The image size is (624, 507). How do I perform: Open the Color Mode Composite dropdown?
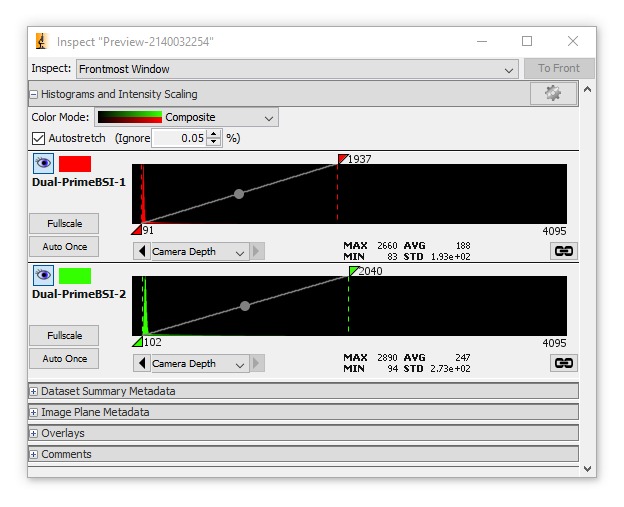point(186,117)
